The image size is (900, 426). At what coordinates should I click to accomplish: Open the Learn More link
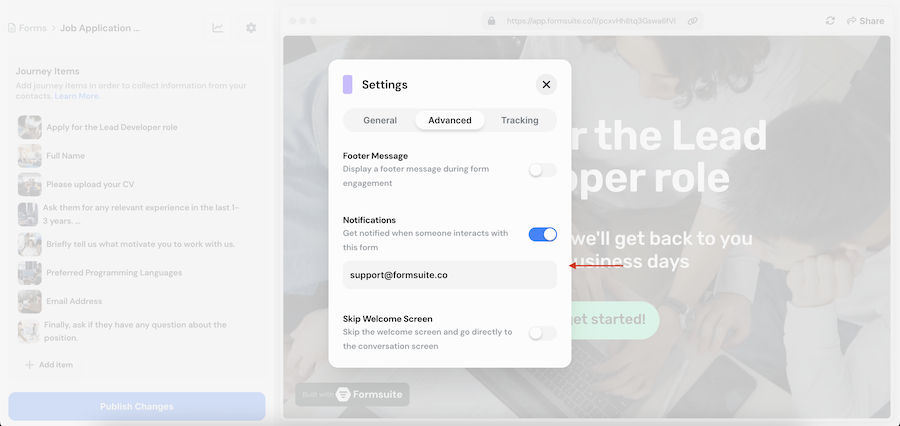point(77,96)
